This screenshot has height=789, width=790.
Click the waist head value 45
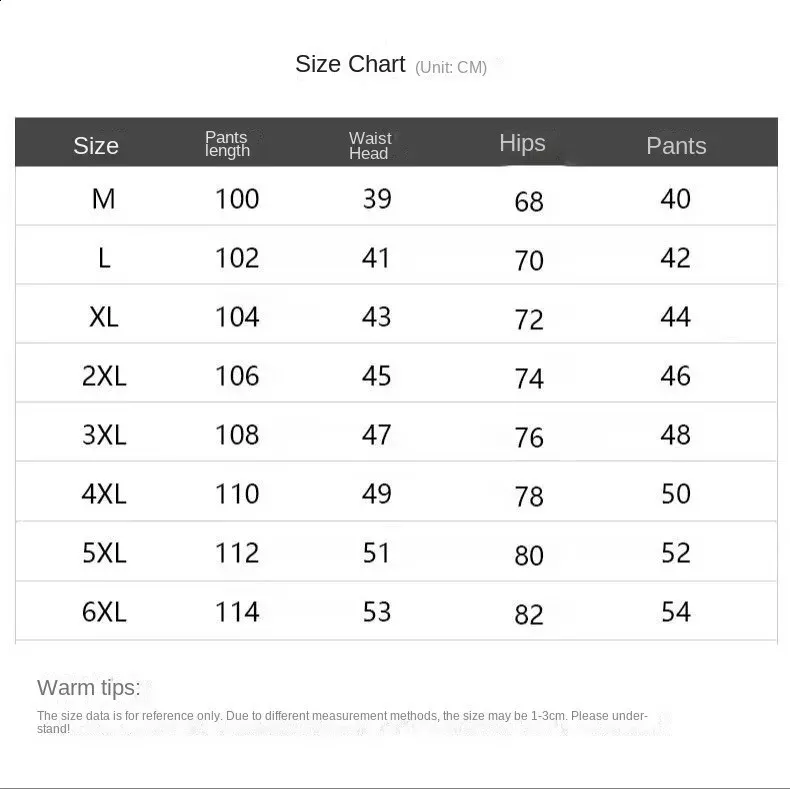(376, 376)
